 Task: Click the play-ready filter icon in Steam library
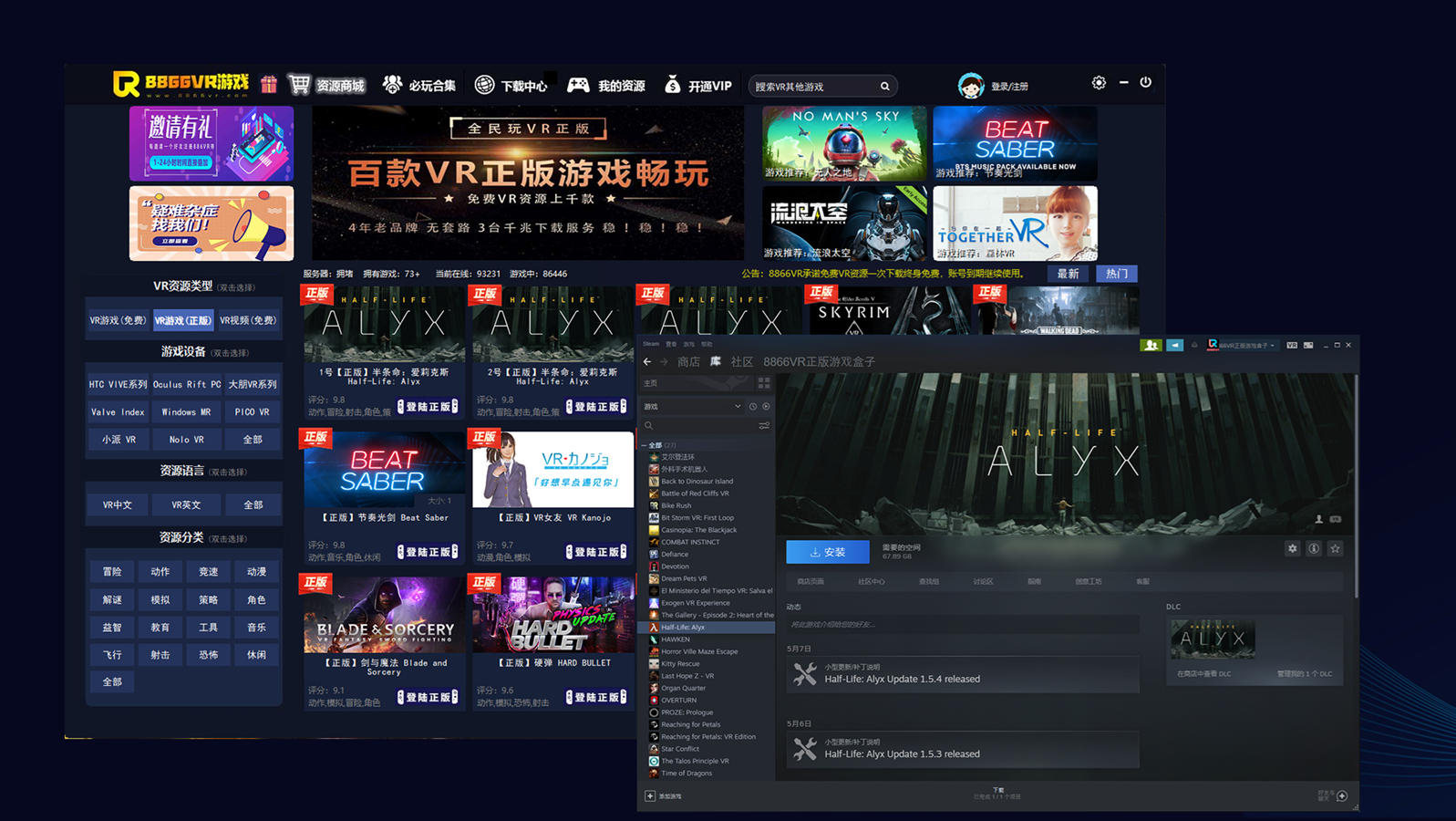point(766,406)
